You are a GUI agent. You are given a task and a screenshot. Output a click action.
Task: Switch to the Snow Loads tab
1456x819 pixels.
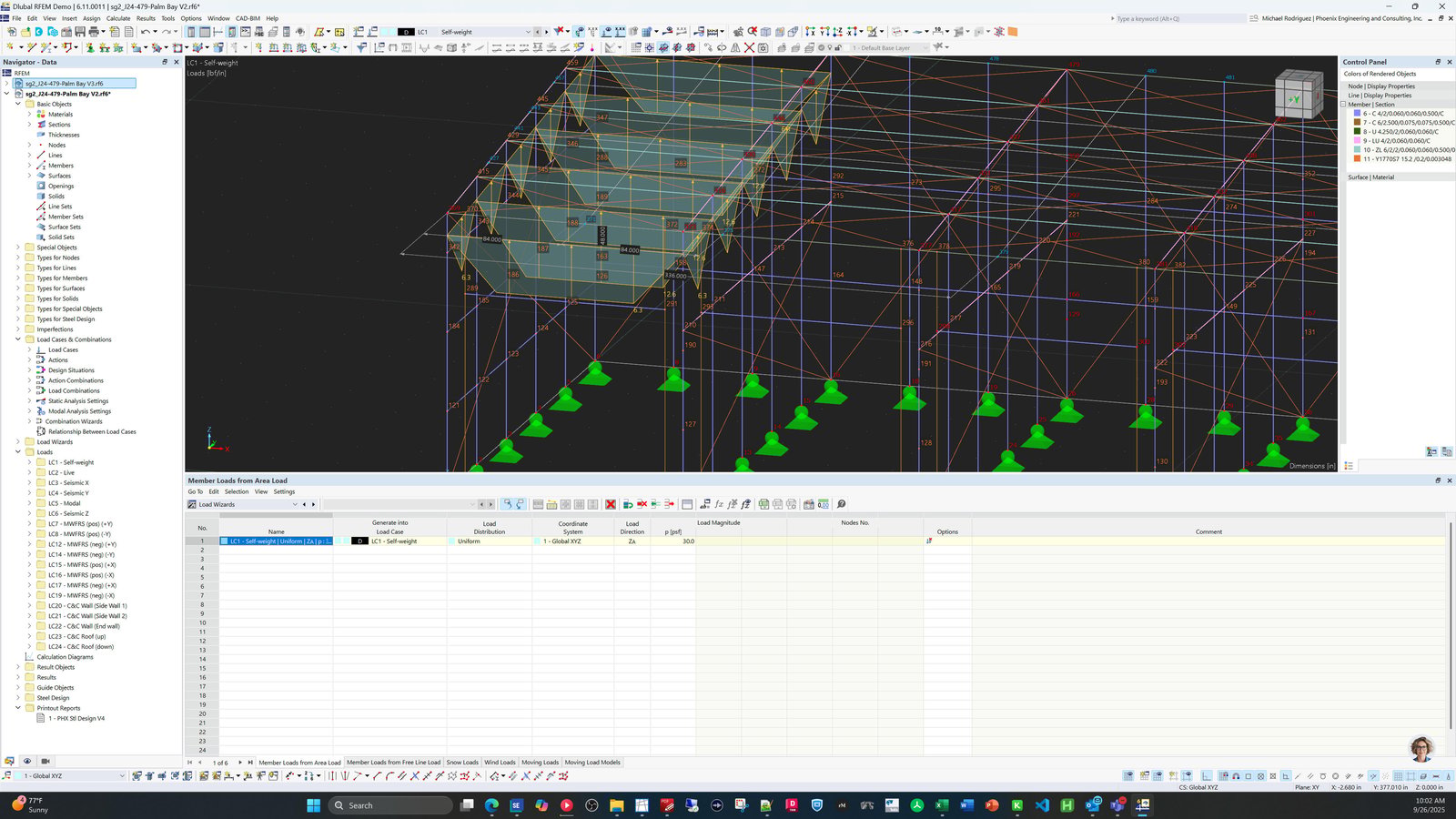click(x=462, y=763)
